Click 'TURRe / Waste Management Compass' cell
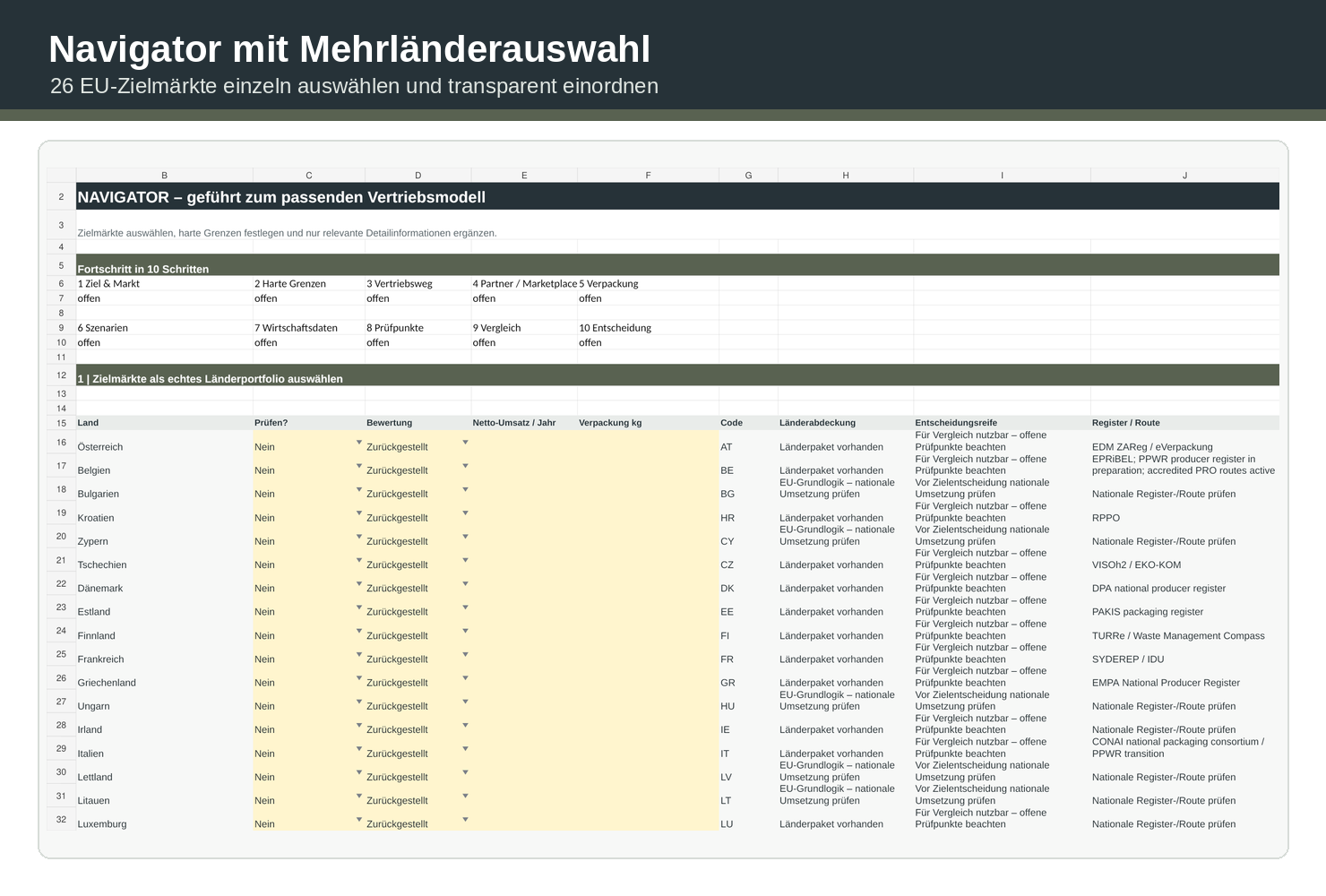1326x896 pixels. [x=1184, y=631]
